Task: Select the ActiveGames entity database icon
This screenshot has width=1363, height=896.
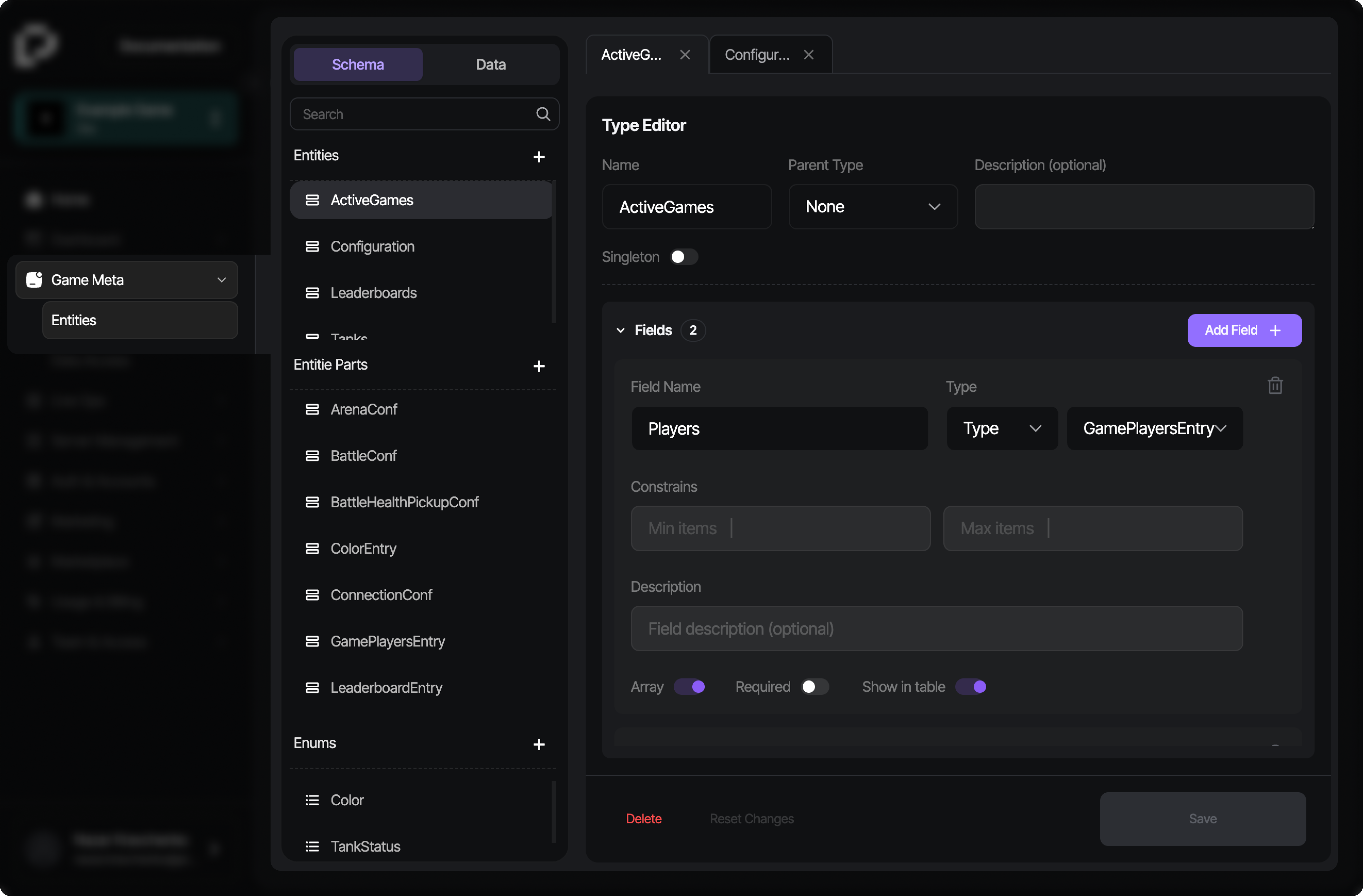Action: tap(313, 200)
